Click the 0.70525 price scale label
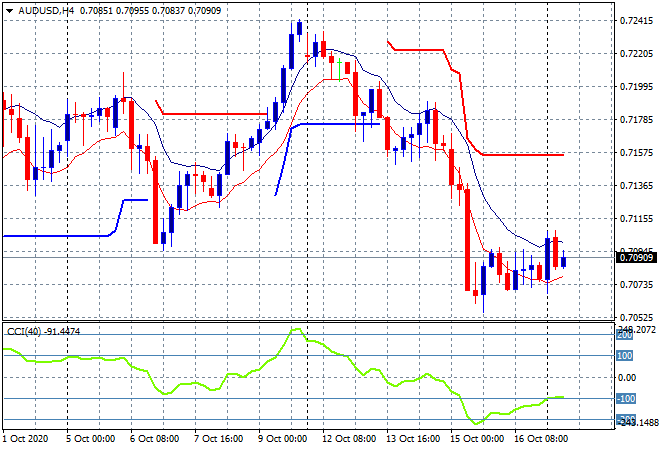660x450 pixels. (636, 317)
